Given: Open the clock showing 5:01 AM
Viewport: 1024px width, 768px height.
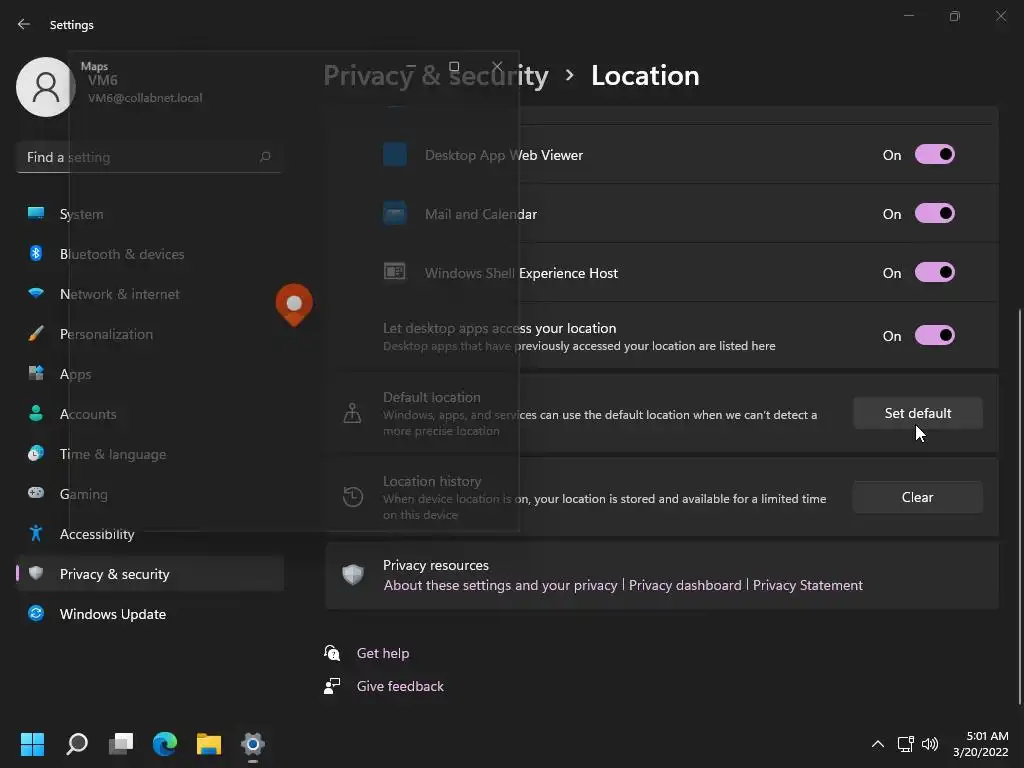Looking at the screenshot, I should 981,744.
